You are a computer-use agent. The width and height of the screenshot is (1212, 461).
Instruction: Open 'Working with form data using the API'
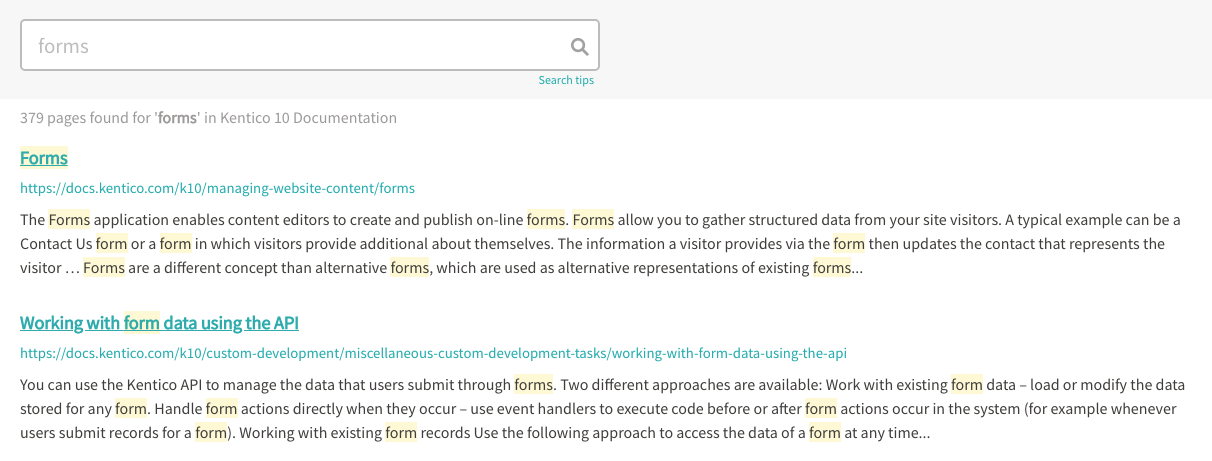point(159,323)
